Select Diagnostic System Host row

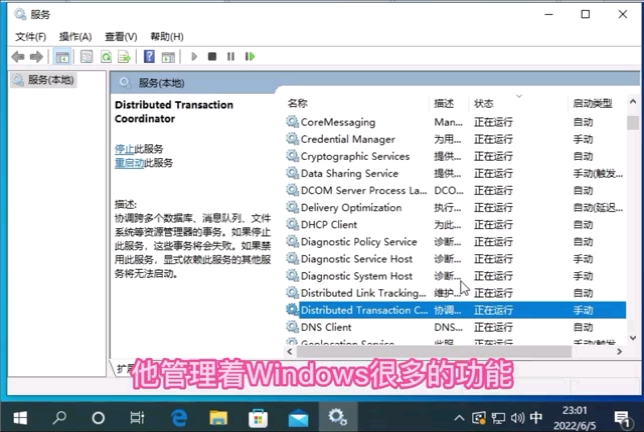456,276
